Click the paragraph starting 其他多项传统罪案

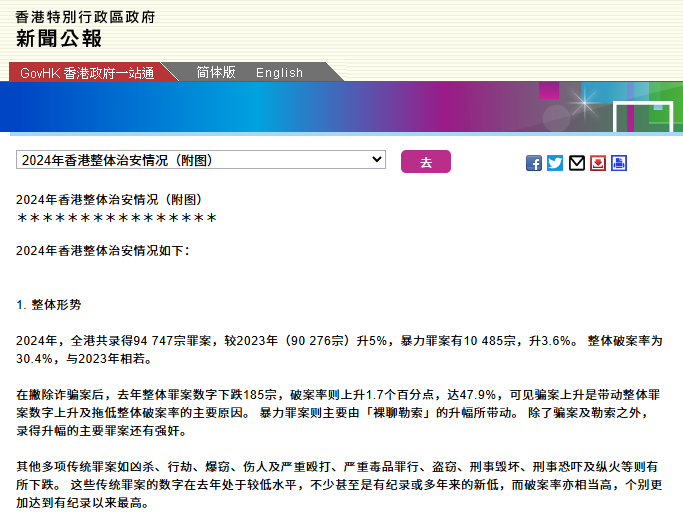[x=339, y=485]
